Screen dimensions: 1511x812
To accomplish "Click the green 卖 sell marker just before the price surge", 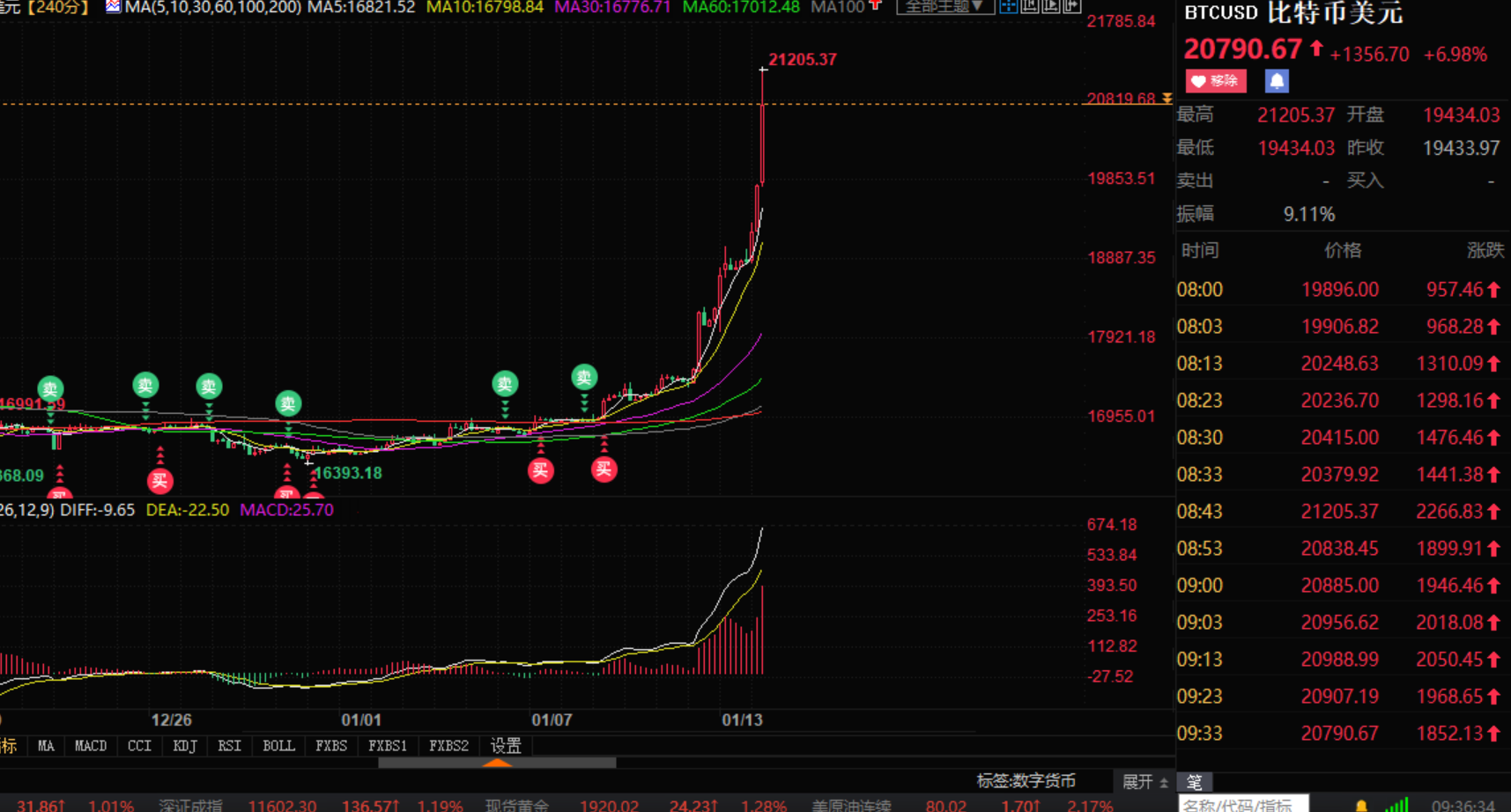I will tap(584, 378).
